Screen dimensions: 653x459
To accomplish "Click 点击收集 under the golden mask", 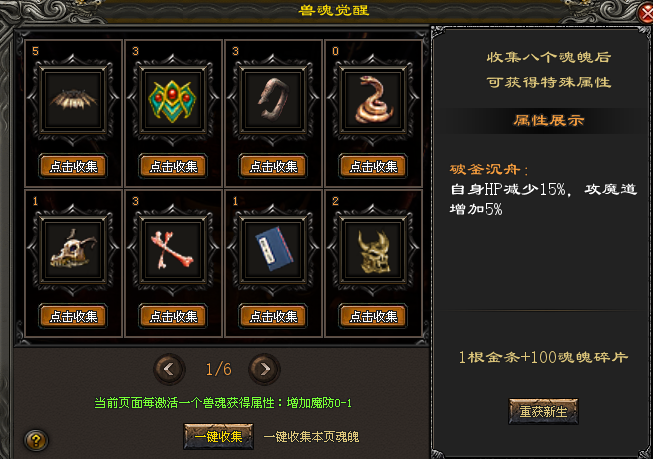I will tap(373, 317).
